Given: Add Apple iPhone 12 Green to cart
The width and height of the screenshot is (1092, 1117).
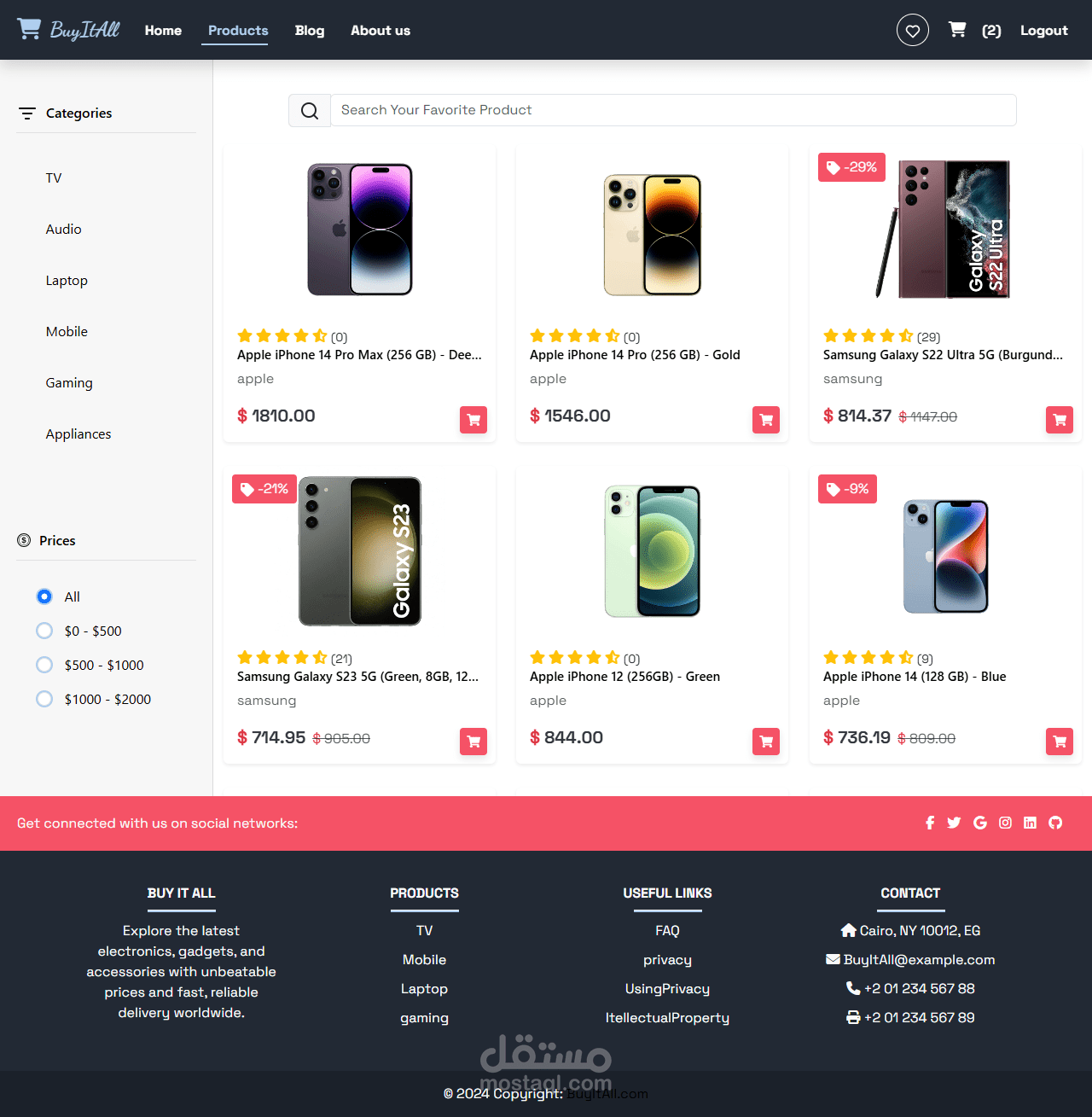Looking at the screenshot, I should tap(766, 742).
